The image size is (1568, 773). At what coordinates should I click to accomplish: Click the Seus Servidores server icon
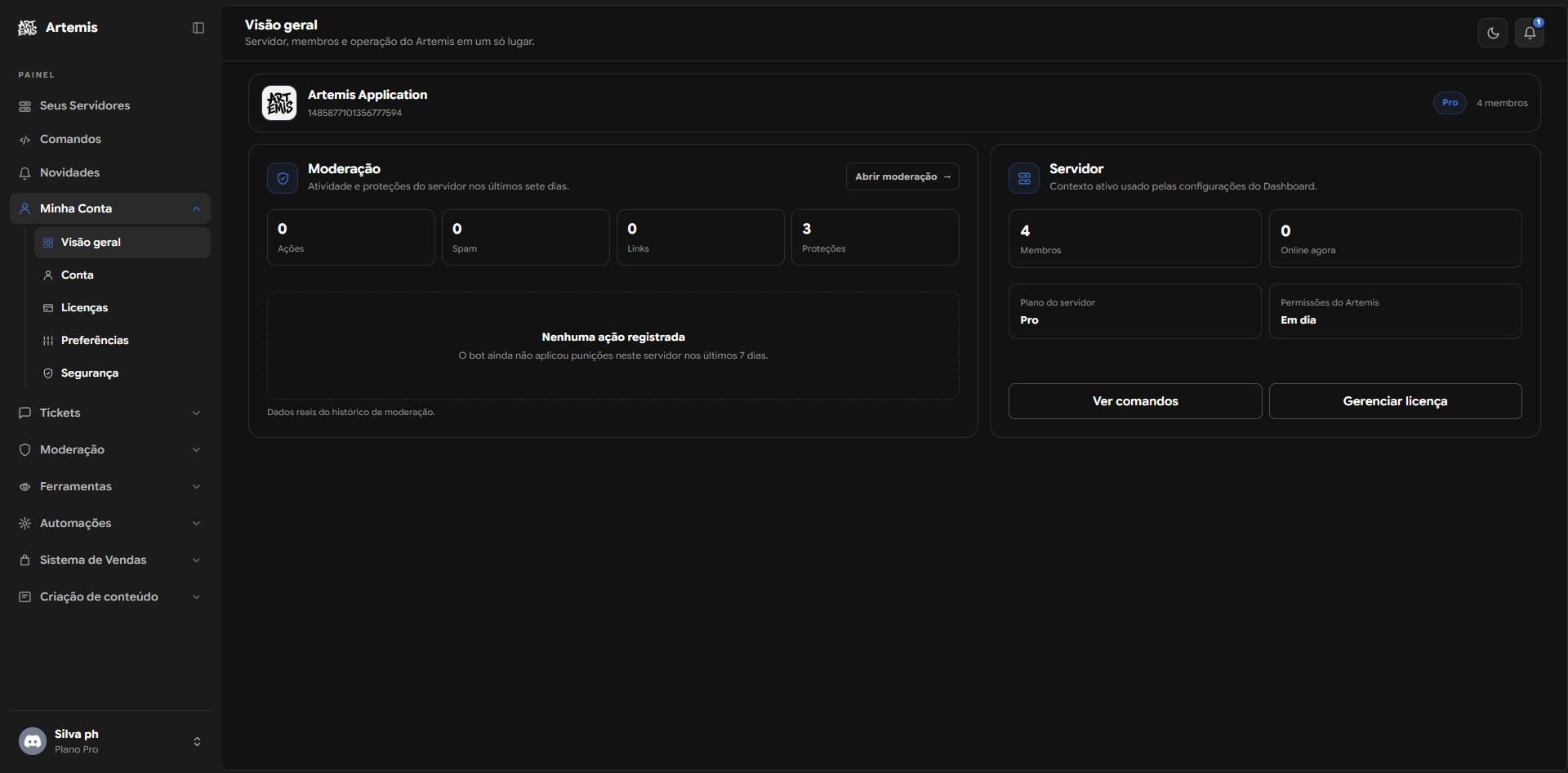pos(25,106)
